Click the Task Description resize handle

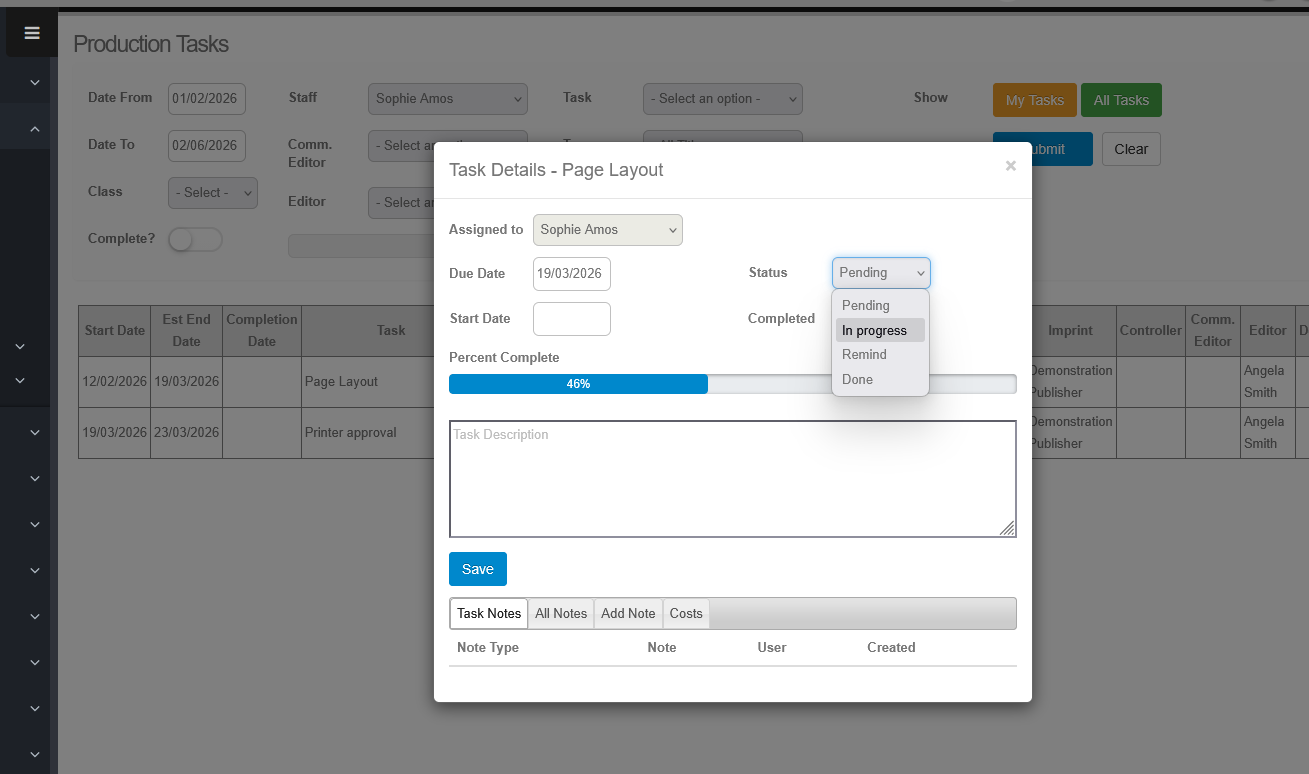[1007, 528]
